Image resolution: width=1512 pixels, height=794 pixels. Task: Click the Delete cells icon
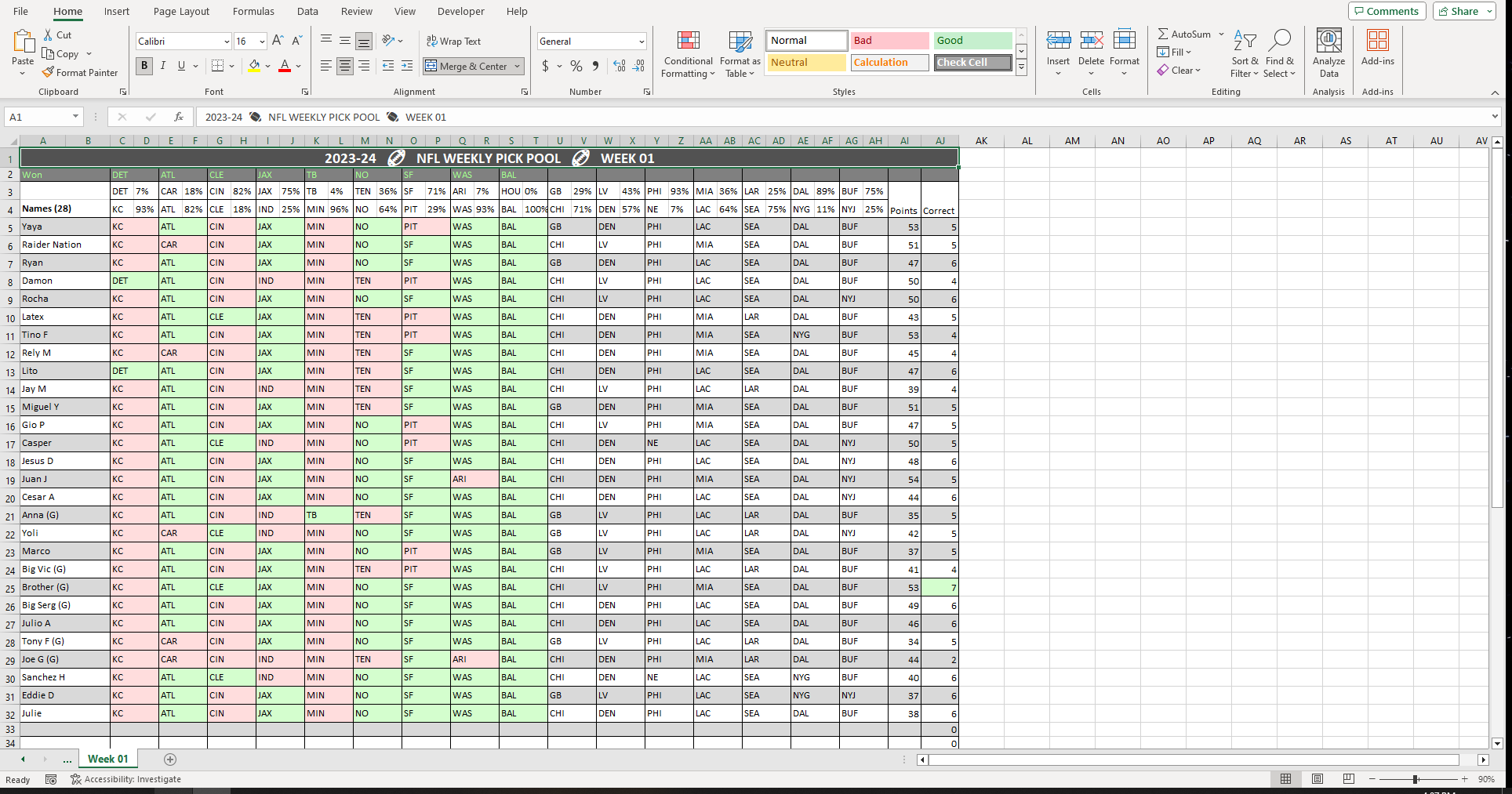(x=1091, y=41)
